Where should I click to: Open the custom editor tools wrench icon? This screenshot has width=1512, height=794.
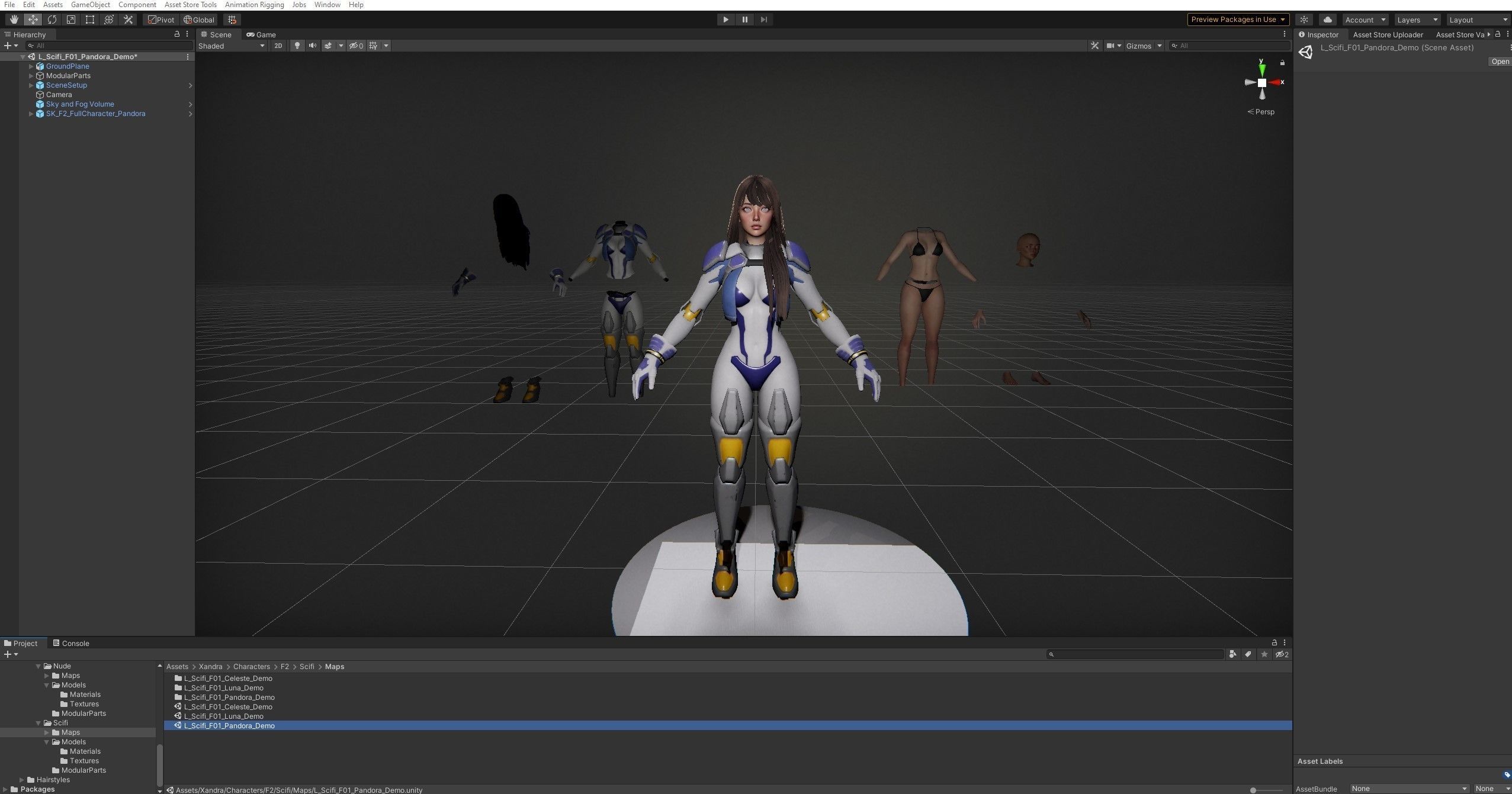(127, 20)
